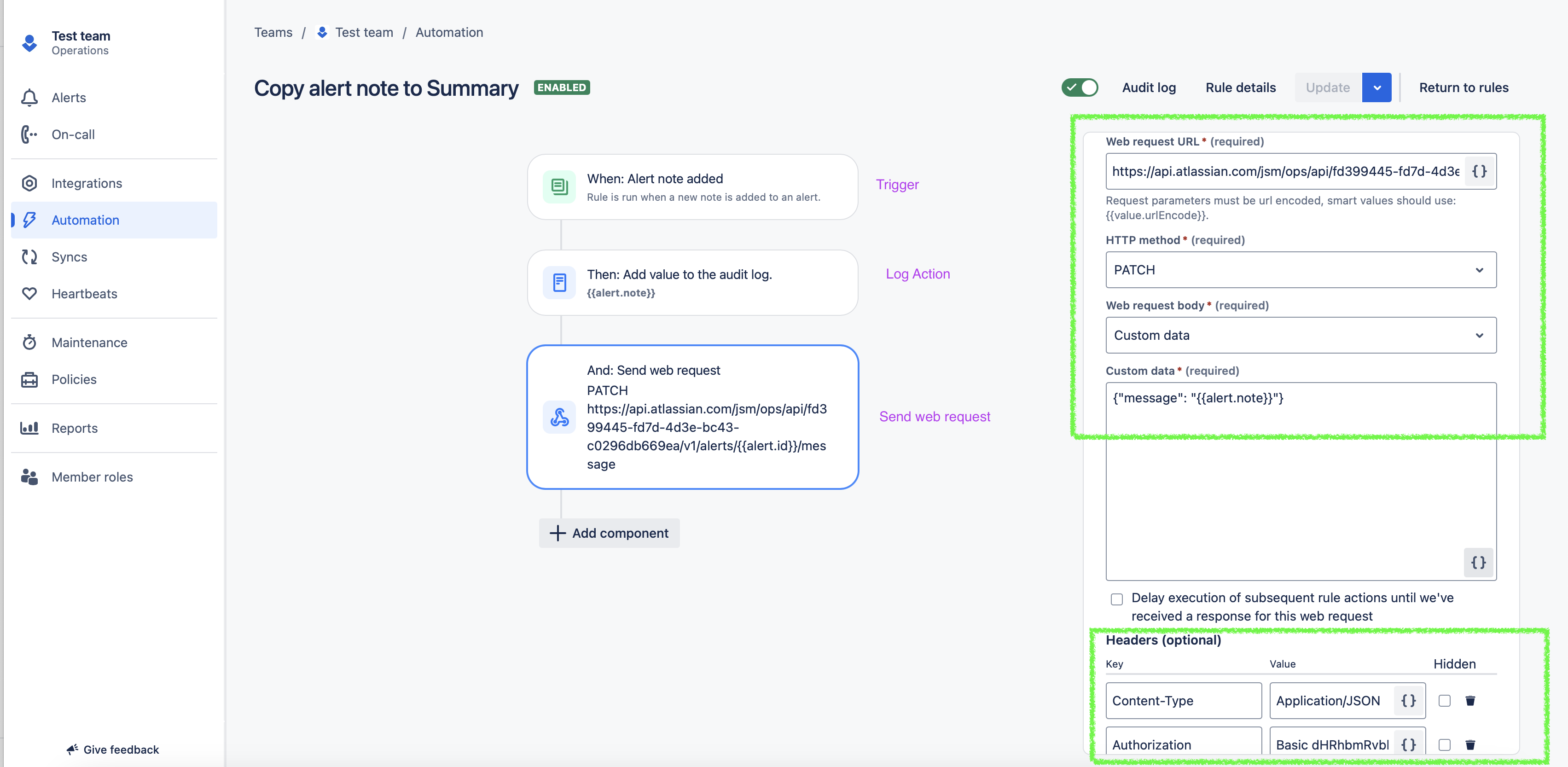The height and width of the screenshot is (767, 1568).
Task: Open Maintenance in the sidebar
Action: (114, 342)
